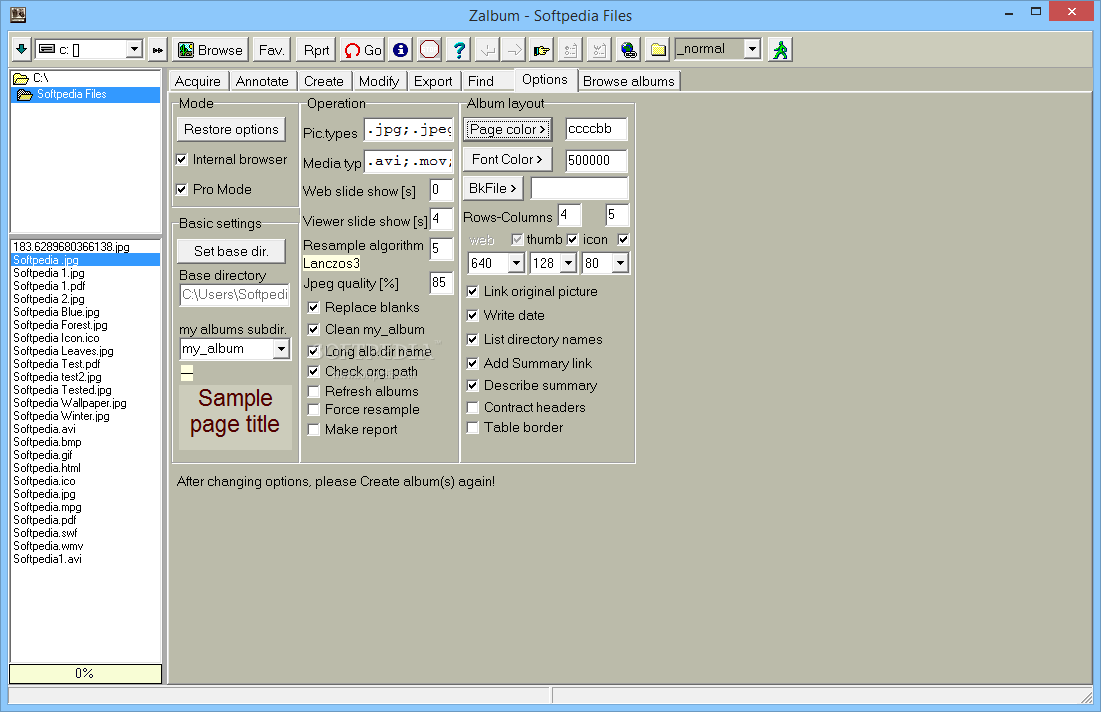1101x712 pixels.
Task: Click the Page color > button
Action: 507,129
